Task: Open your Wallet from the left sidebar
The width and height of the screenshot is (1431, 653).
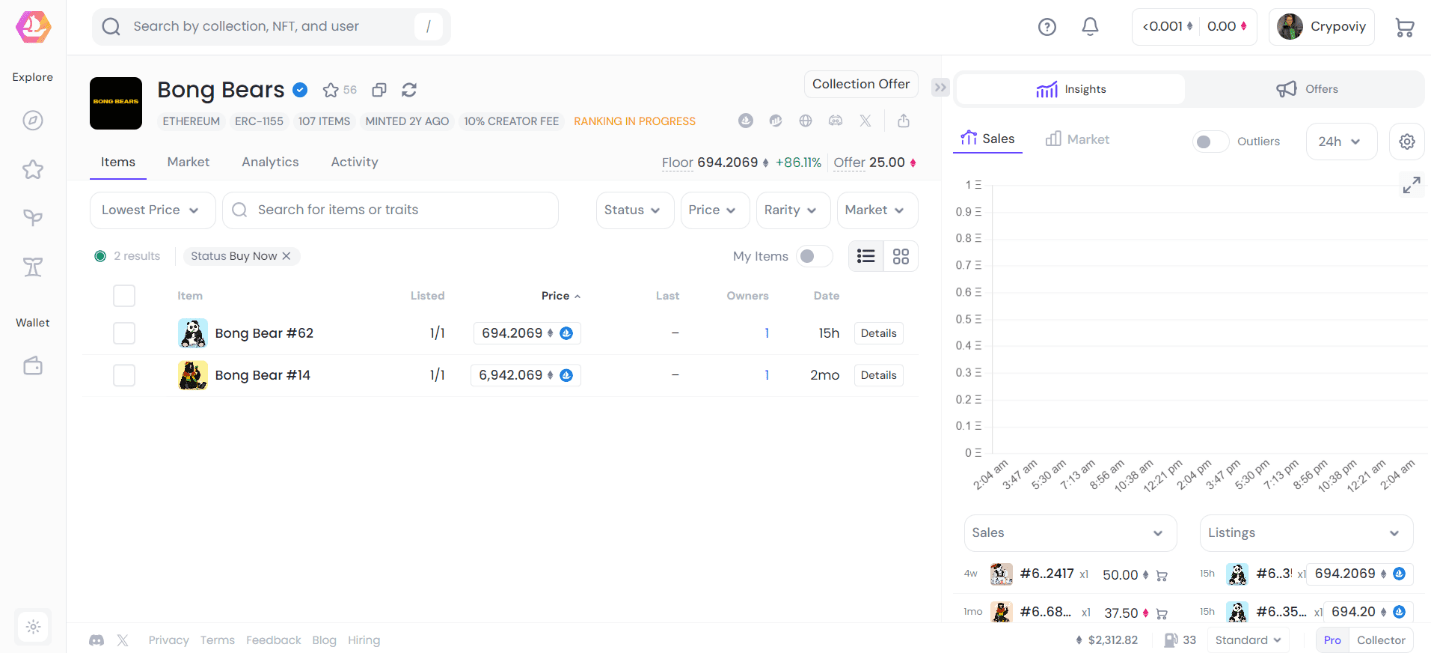Action: pos(32,365)
